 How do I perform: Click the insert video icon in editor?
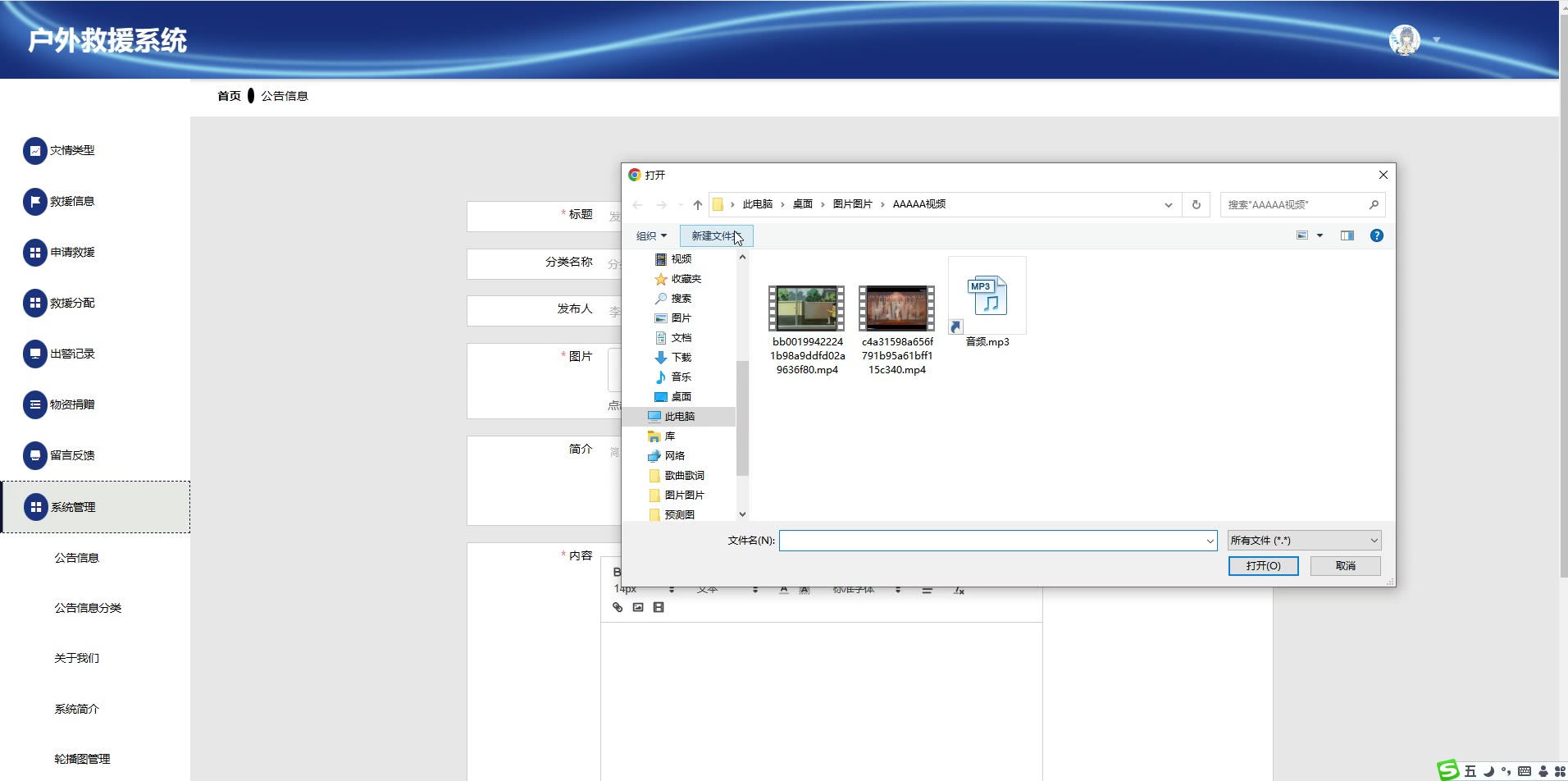659,608
